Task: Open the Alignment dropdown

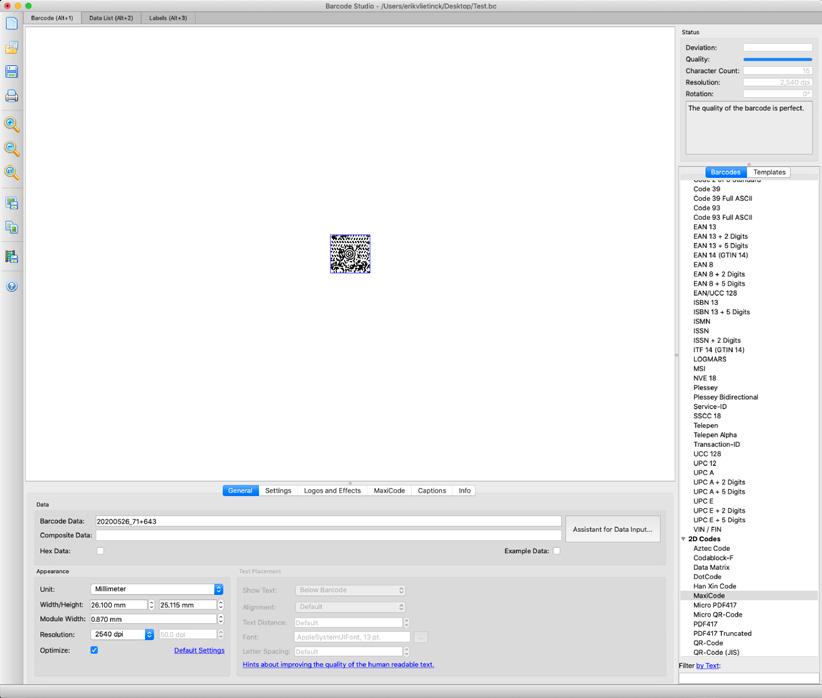Action: tap(350, 607)
